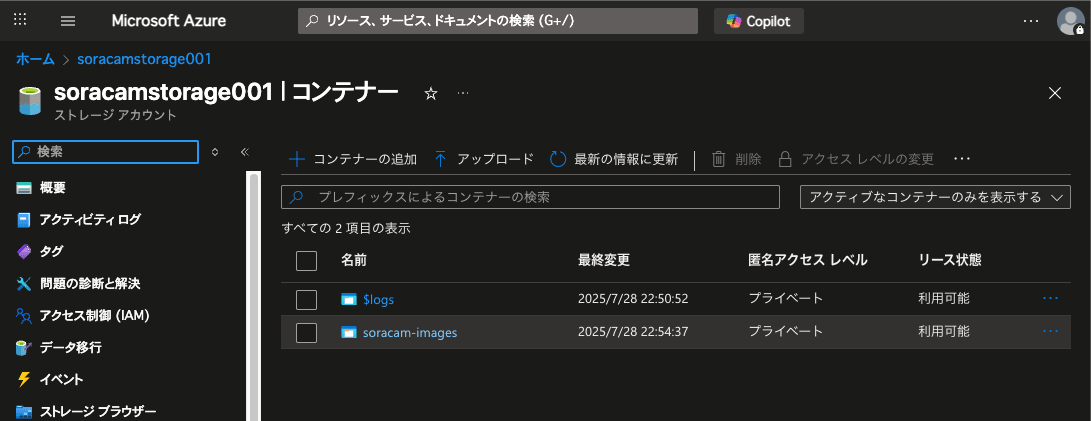Favorite this page with the star icon
1091x421 pixels.
point(431,94)
